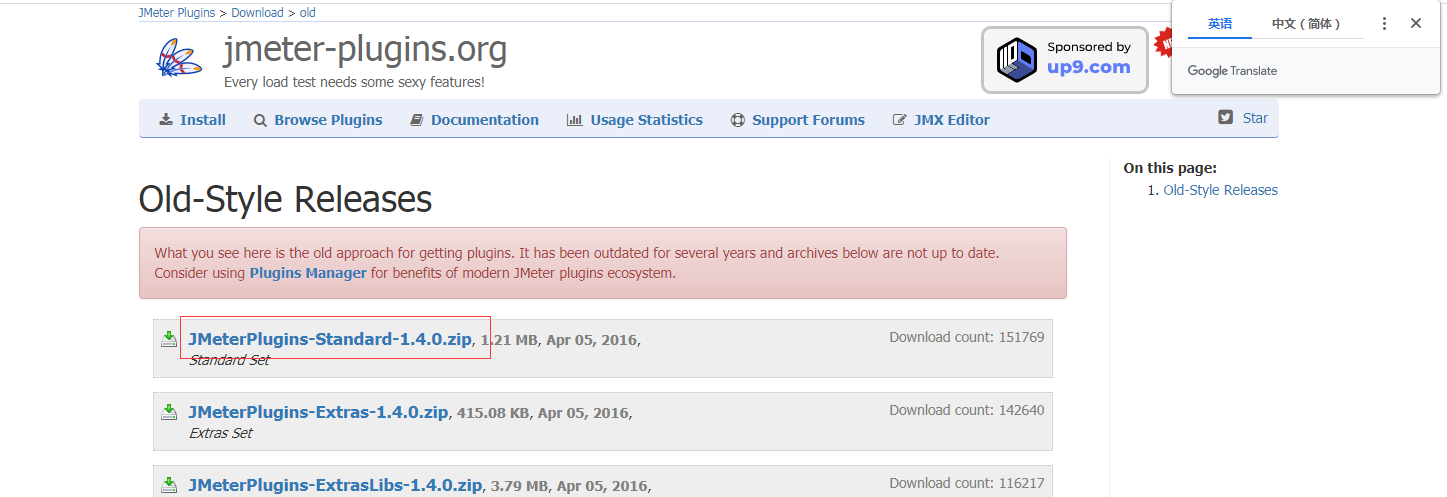Click the old breadcrumb link
Viewport: 1447px width, 497px height.
click(307, 13)
